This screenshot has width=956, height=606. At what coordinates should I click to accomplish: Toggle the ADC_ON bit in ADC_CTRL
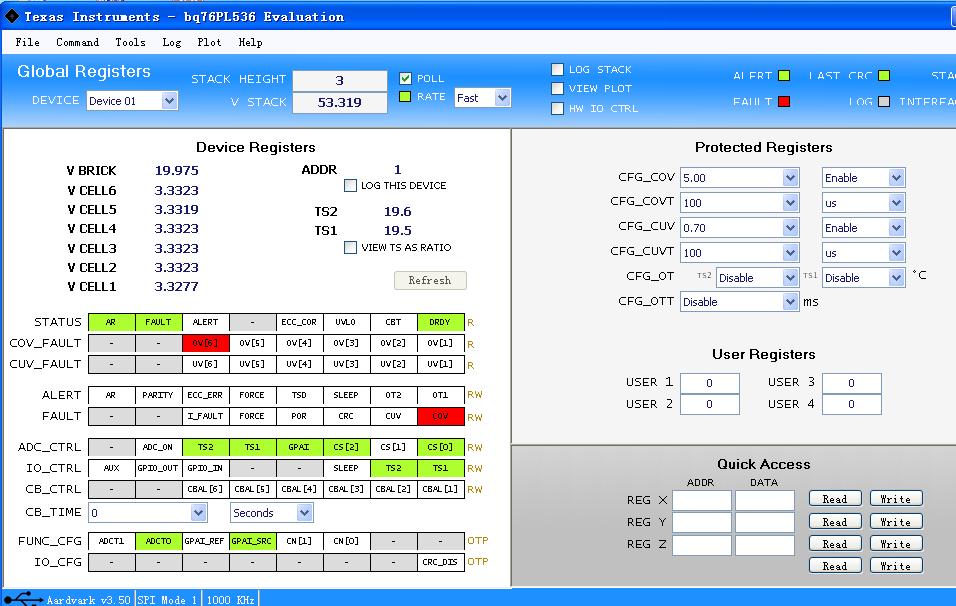pos(158,447)
